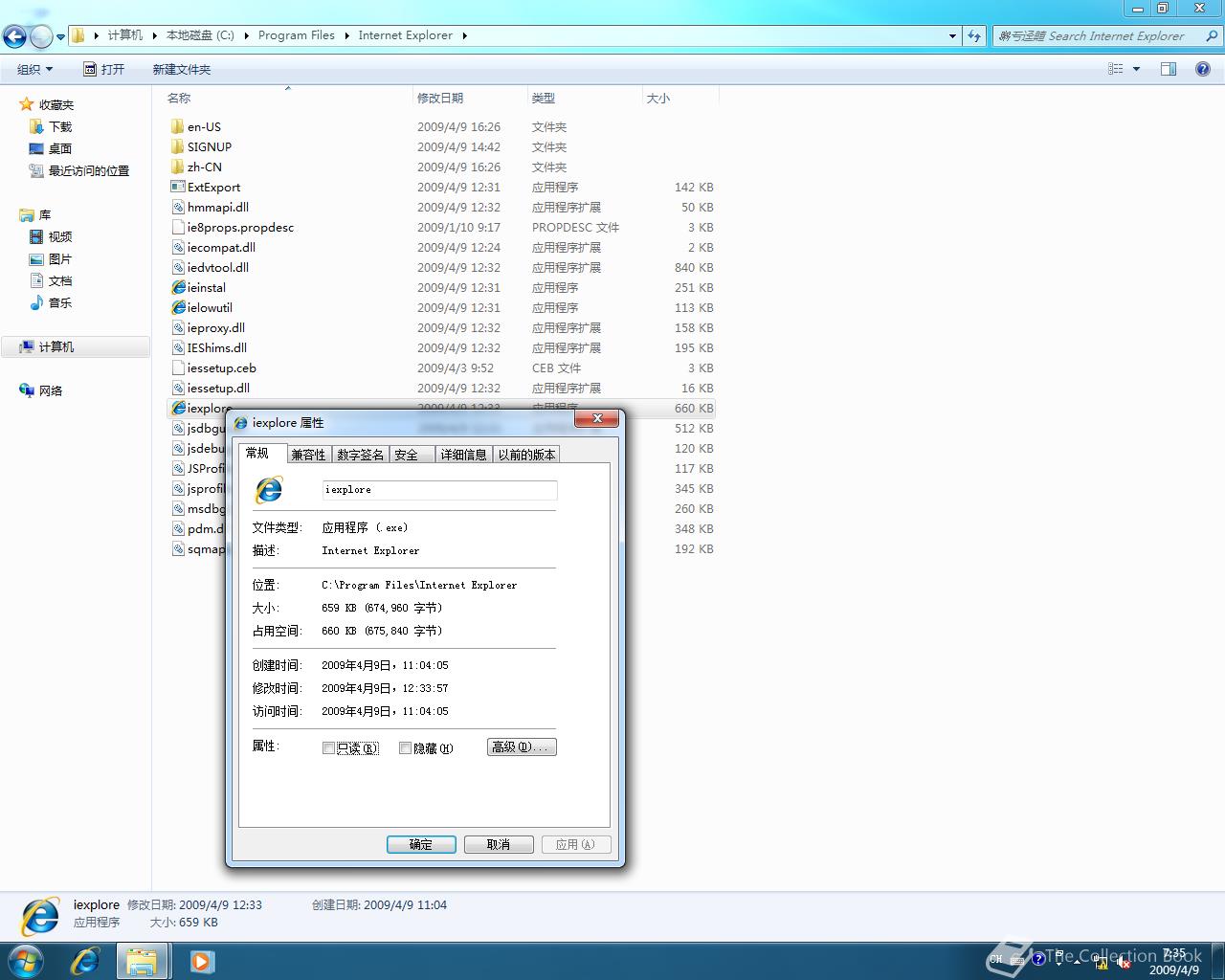Click the 确定 button
The image size is (1225, 980).
[421, 844]
